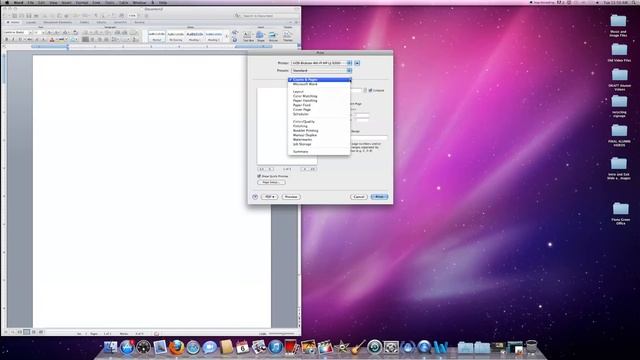Choose Booklet Printing option
The width and height of the screenshot is (640, 360).
[x=319, y=131]
